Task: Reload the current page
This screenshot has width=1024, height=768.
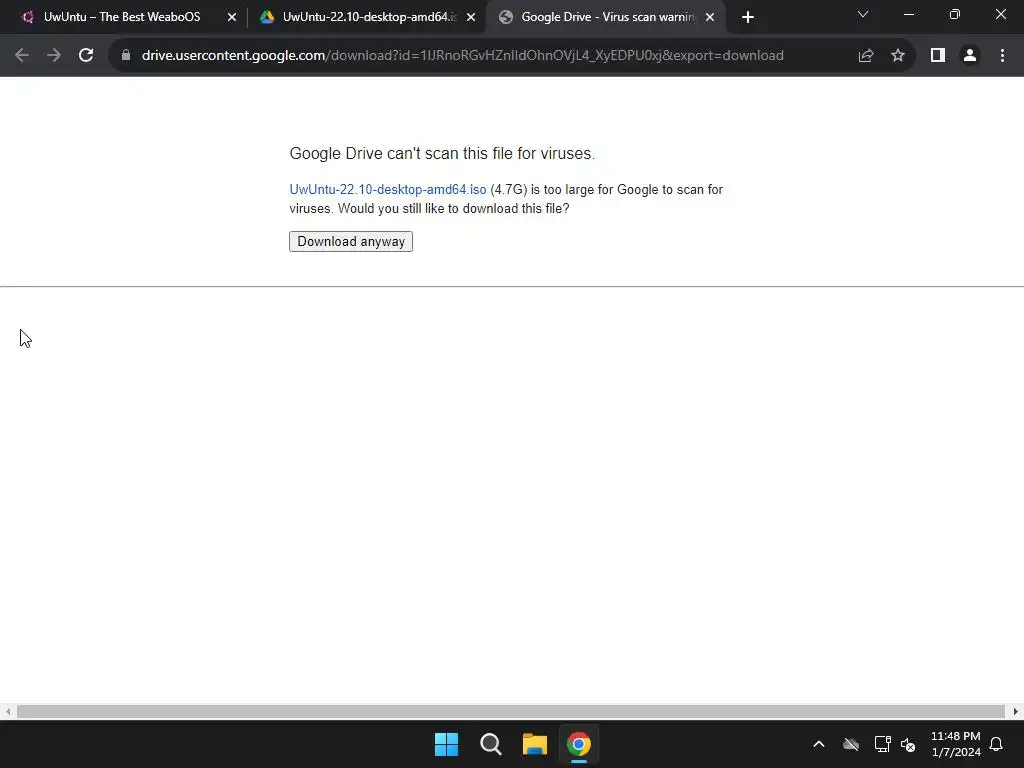Action: coord(86,56)
